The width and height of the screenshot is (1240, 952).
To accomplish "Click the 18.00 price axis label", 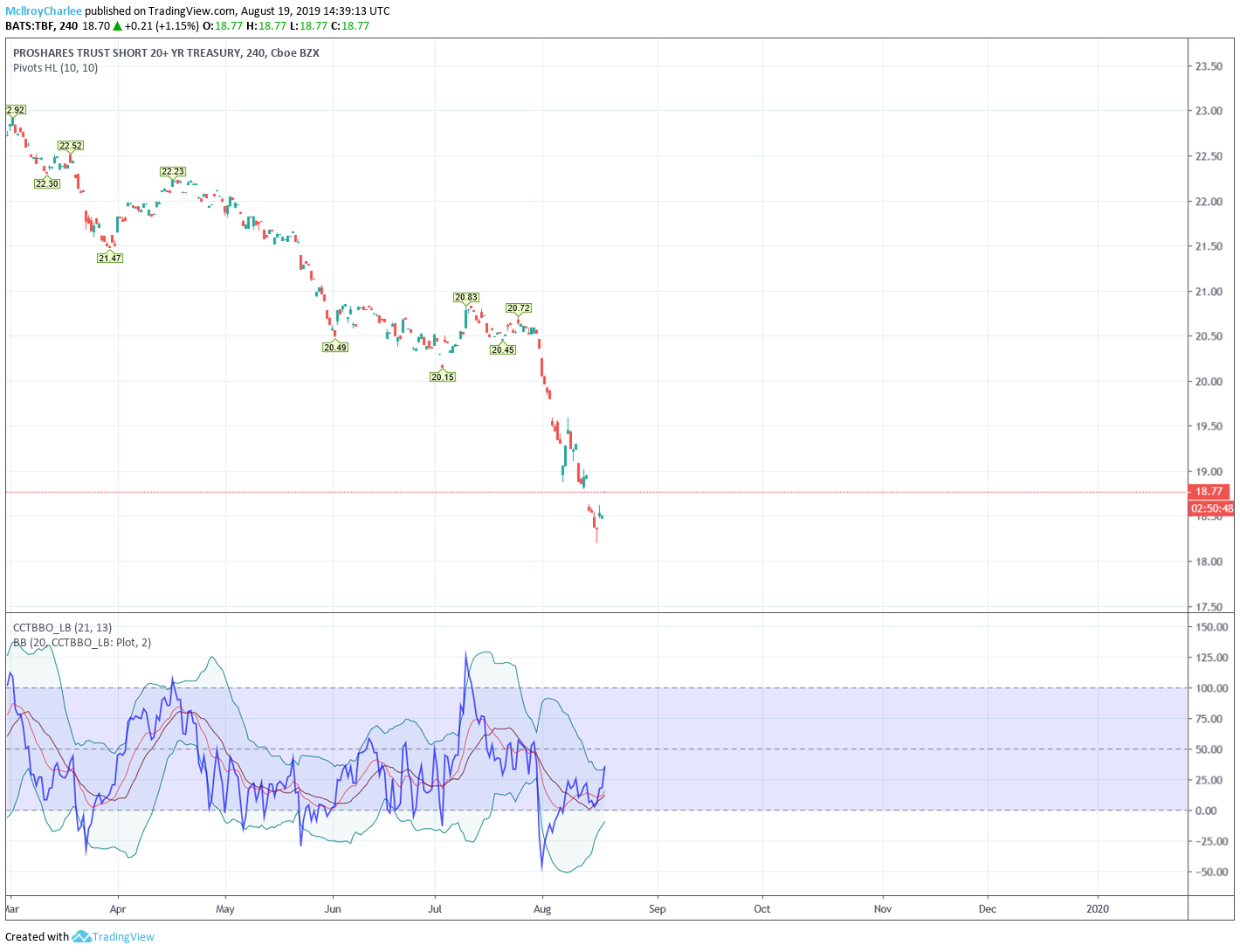I will coord(1209,562).
